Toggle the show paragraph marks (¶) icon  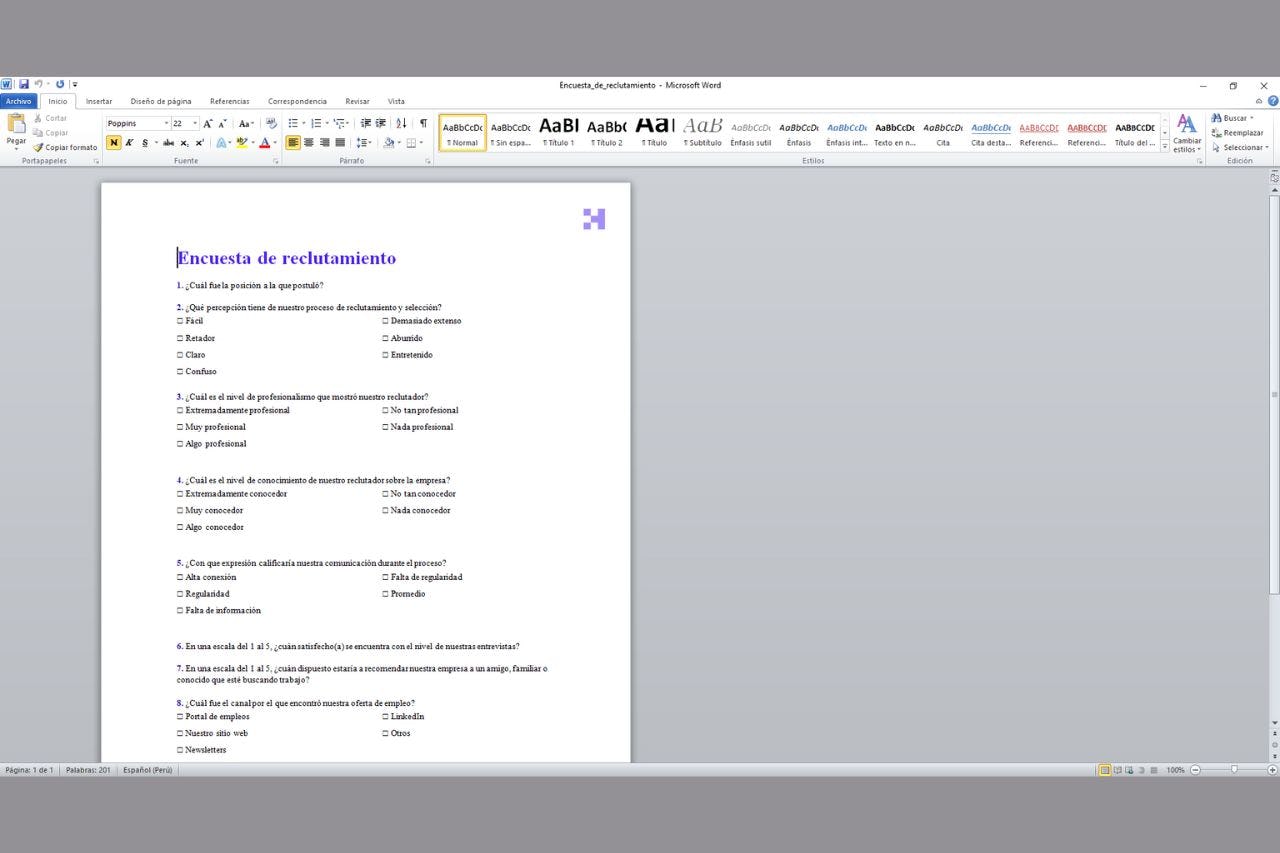tap(423, 123)
